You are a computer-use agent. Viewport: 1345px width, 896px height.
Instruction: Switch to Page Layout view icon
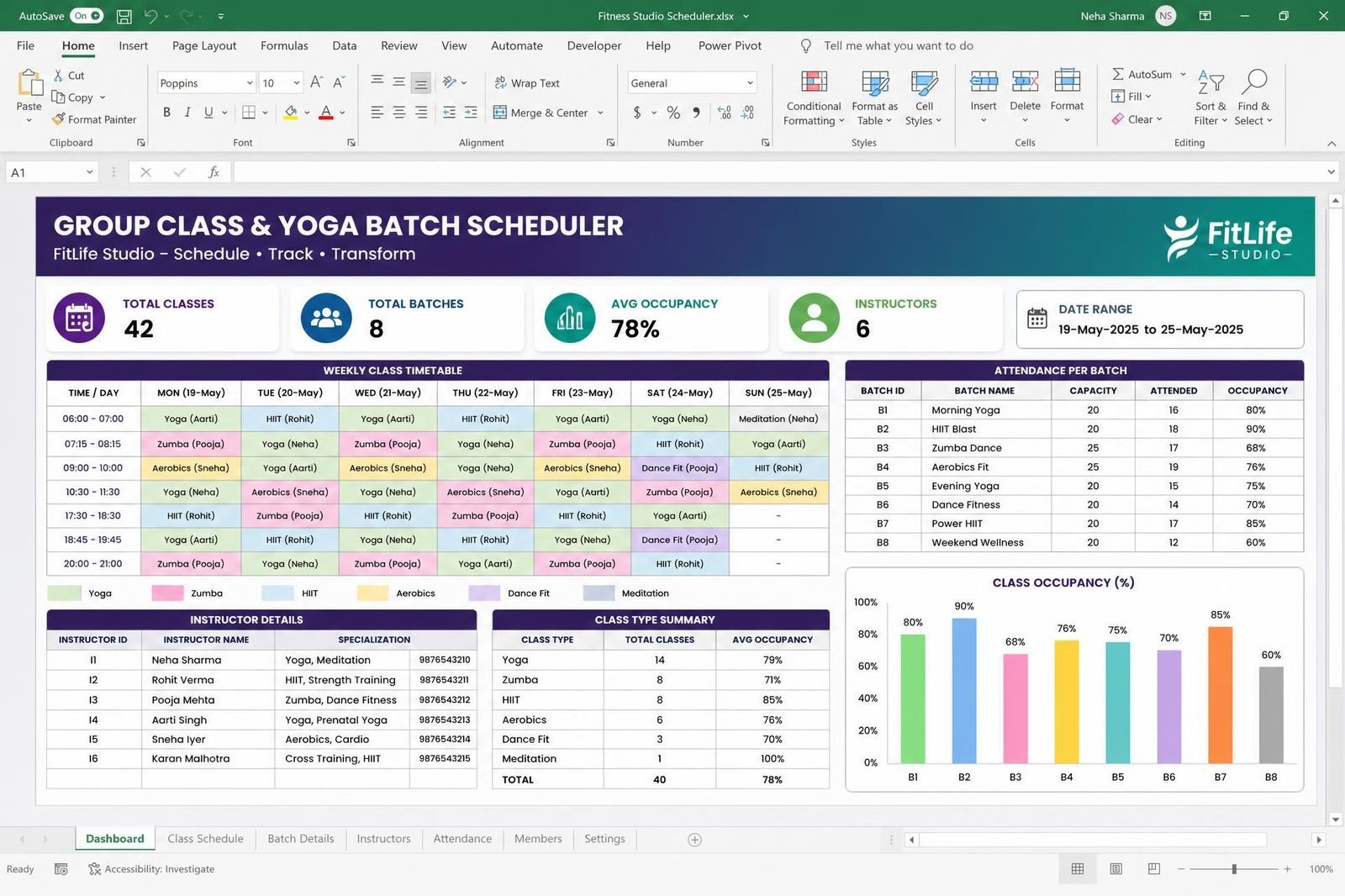[x=1116, y=869]
